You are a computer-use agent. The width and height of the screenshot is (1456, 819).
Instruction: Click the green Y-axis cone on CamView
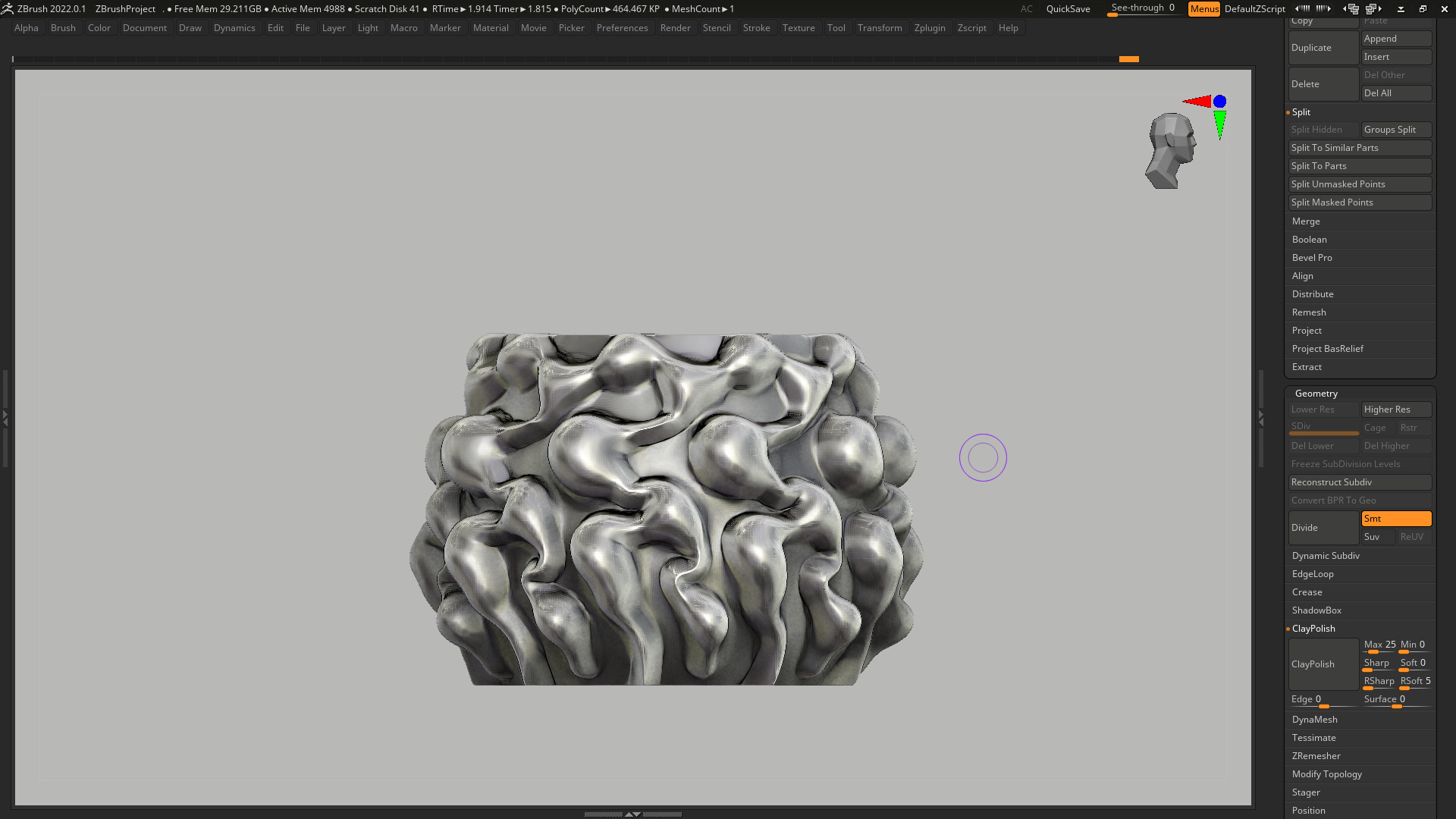pyautogui.click(x=1219, y=124)
